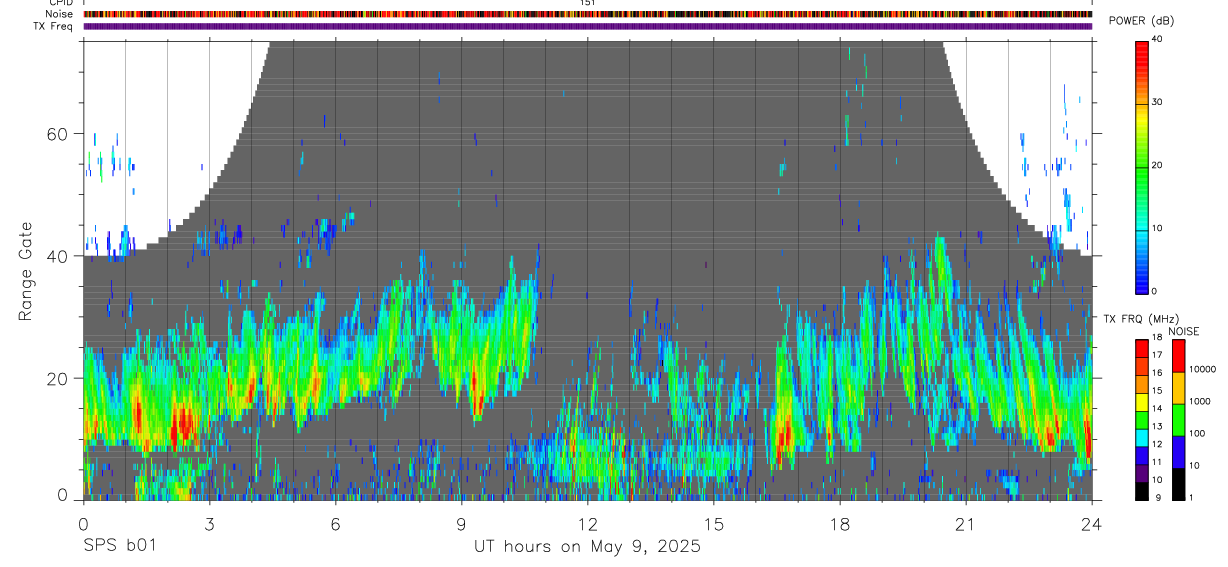Click the TX FRQ (MHz) color bar

[1141, 419]
